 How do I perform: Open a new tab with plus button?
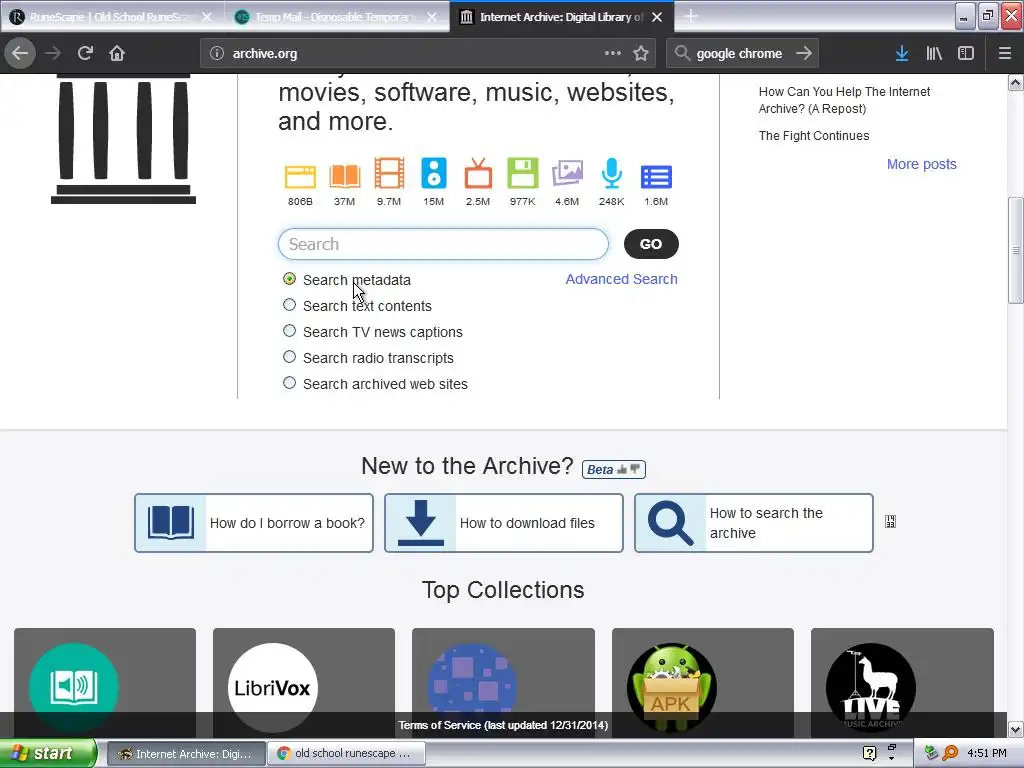(x=691, y=16)
